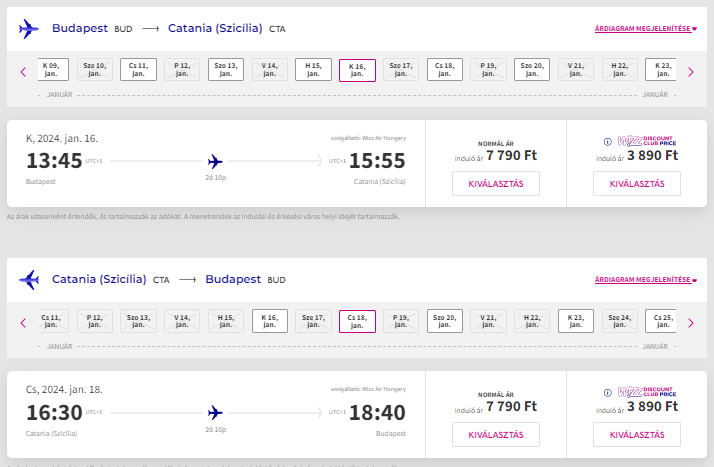The width and height of the screenshot is (714, 467).
Task: Open return Wizz Discount Club info icon
Action: point(608,392)
